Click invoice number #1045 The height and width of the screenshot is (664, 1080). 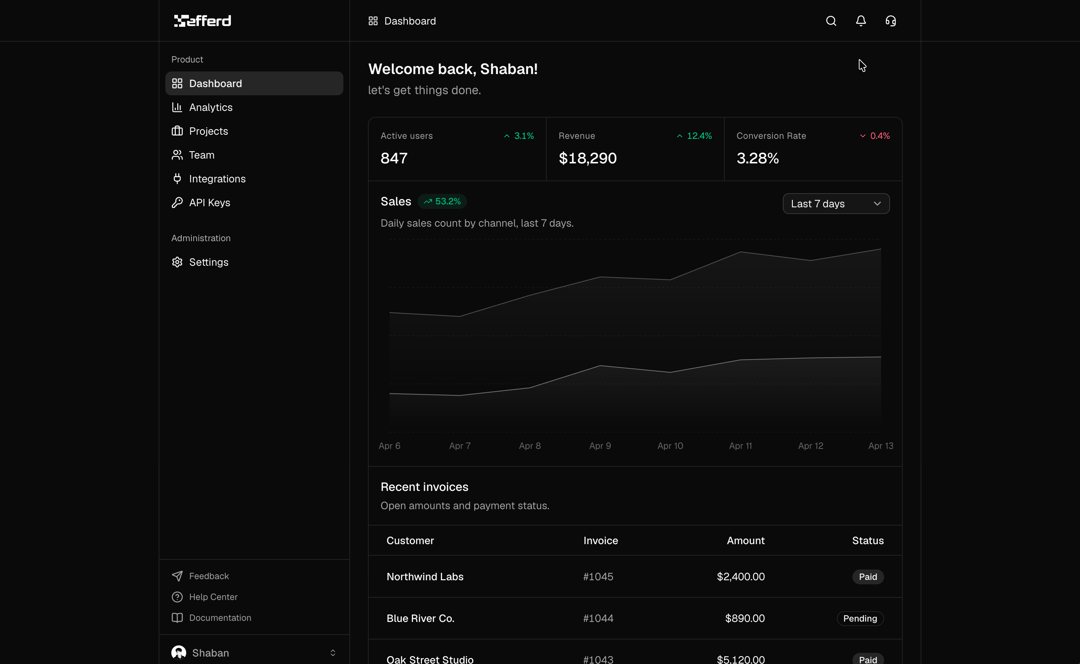click(x=598, y=577)
